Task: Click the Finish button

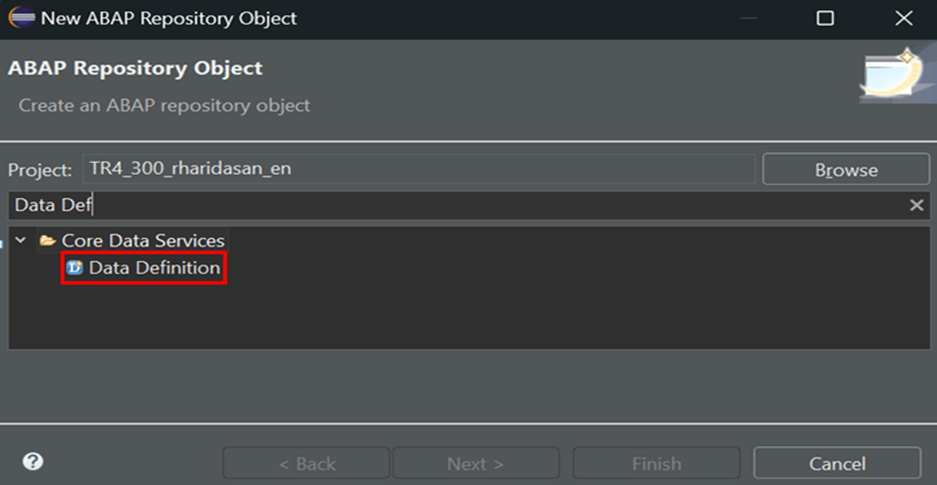Action: click(657, 463)
